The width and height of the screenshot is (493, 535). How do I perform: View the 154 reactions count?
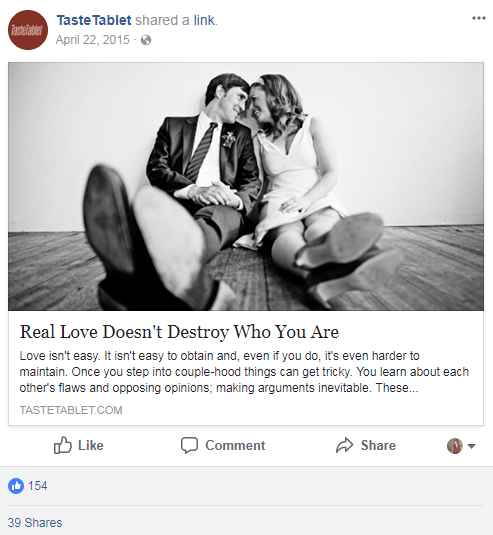38,486
